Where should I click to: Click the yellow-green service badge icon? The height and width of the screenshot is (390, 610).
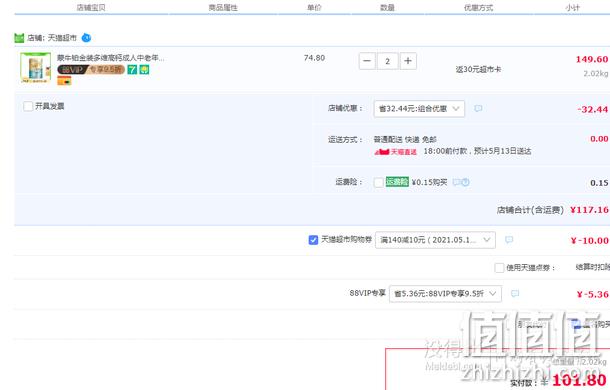pos(144,70)
